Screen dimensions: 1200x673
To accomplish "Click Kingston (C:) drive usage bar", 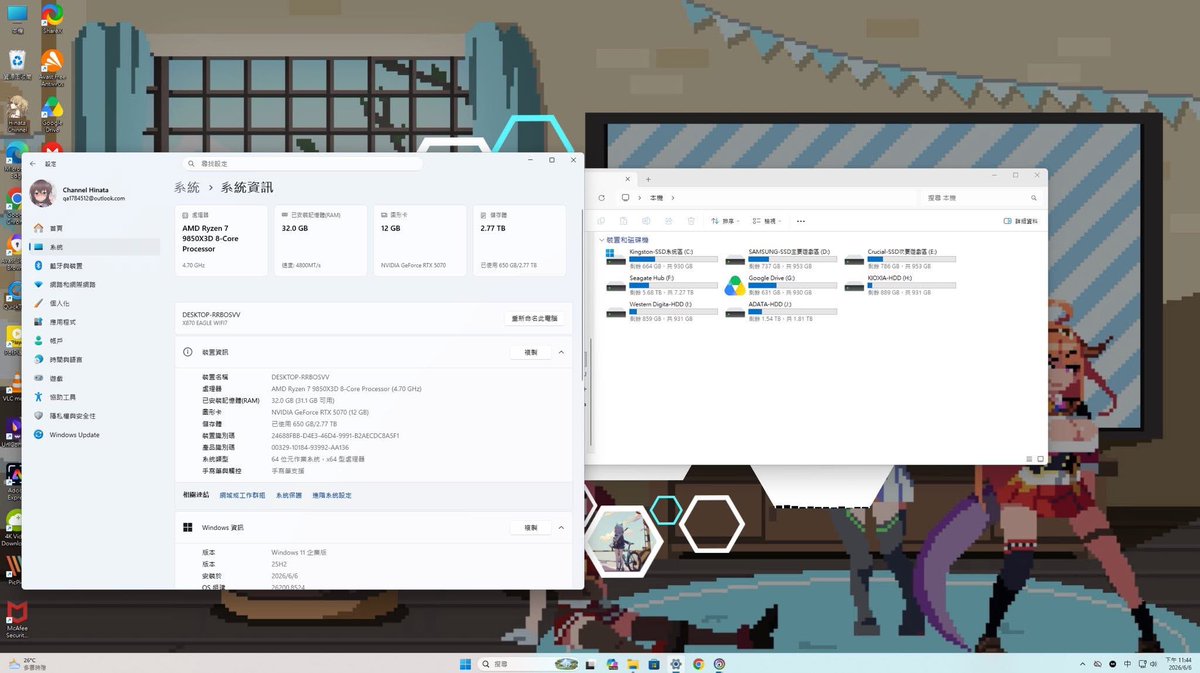I will tap(673, 259).
